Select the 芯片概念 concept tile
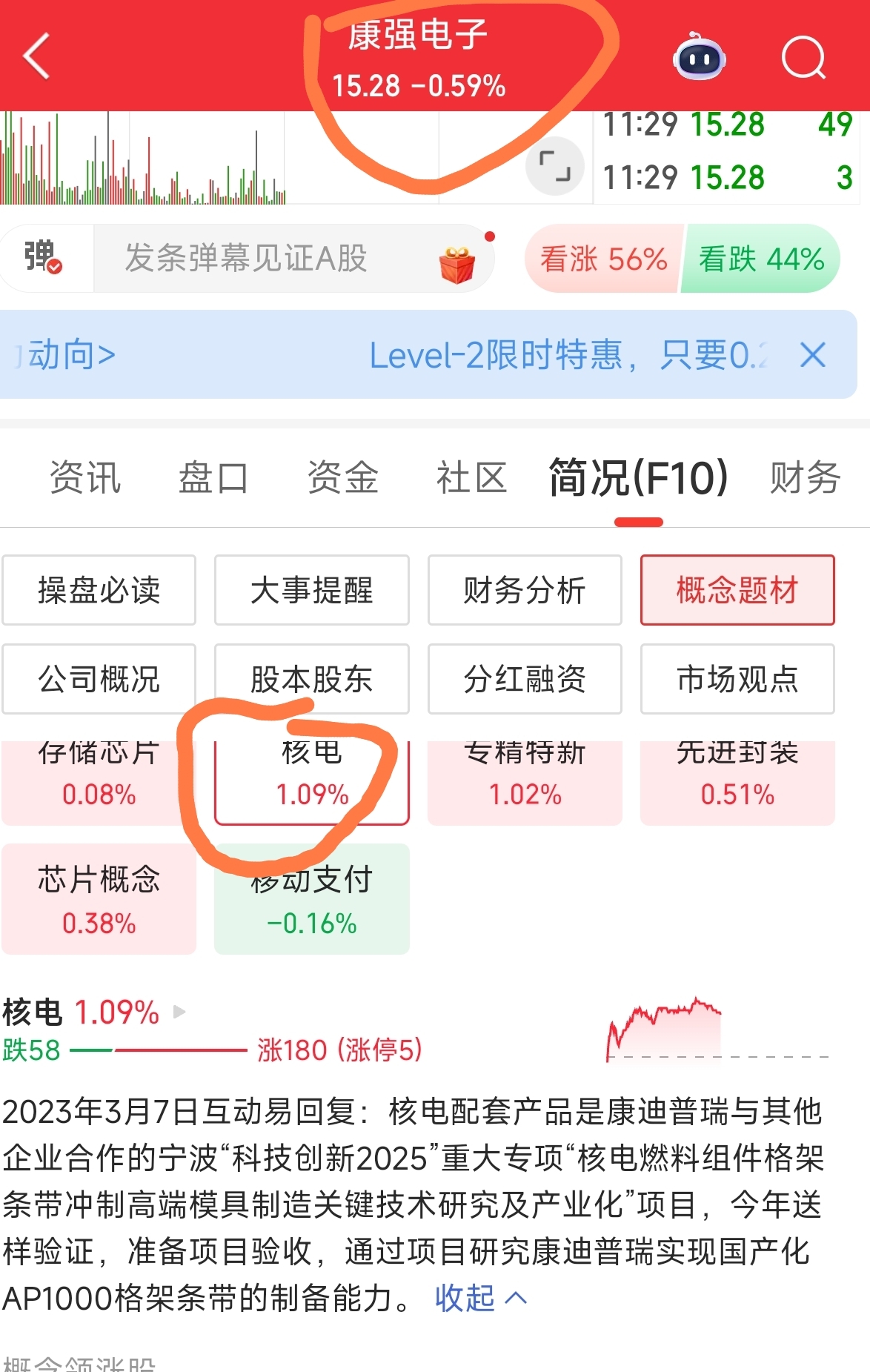Image resolution: width=870 pixels, height=1372 pixels. (99, 899)
